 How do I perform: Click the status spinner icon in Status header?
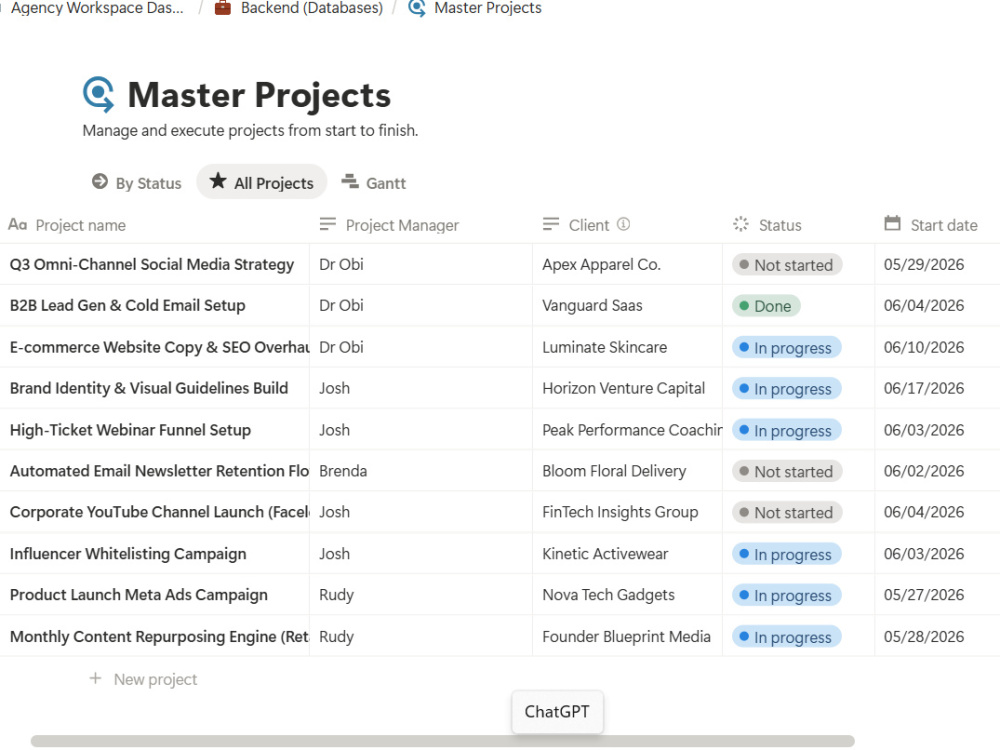pos(740,224)
